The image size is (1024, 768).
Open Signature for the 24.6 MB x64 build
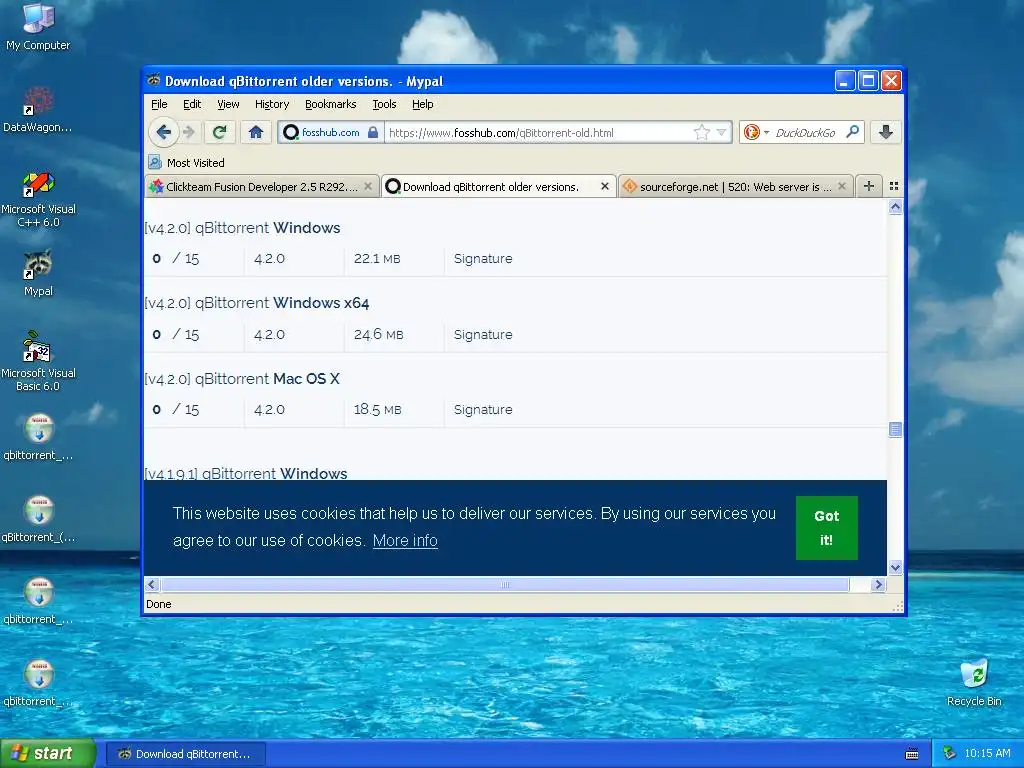483,334
